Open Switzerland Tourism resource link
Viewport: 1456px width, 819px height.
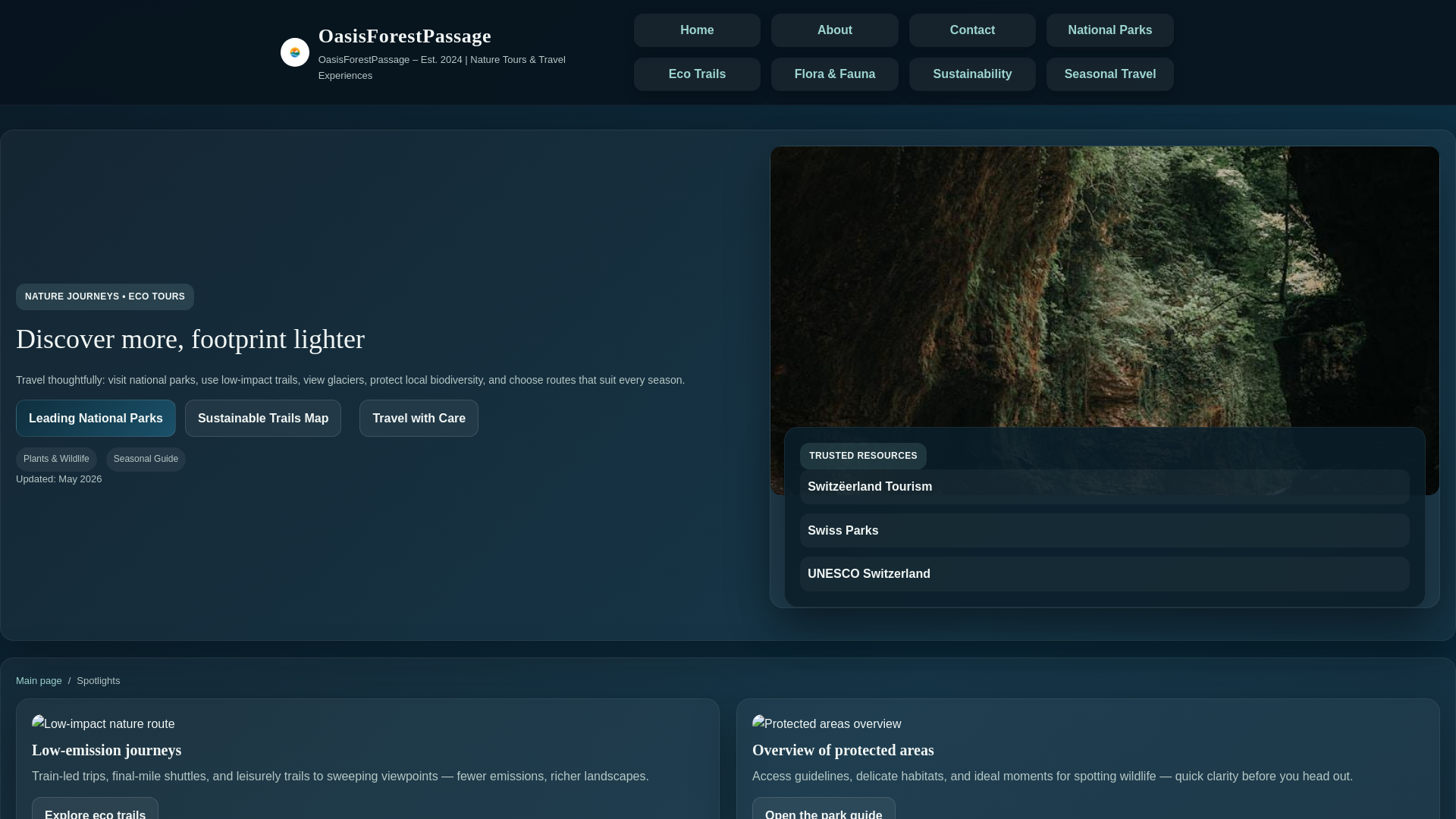tap(1104, 487)
